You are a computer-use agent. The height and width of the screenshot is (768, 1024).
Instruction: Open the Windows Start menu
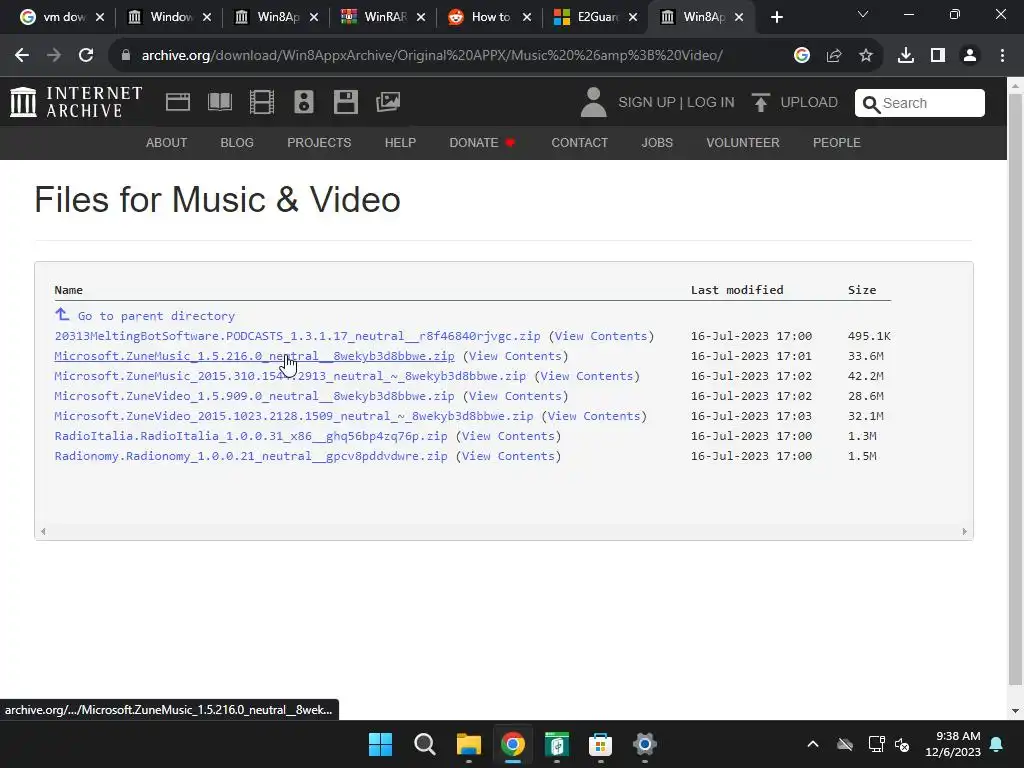point(380,744)
